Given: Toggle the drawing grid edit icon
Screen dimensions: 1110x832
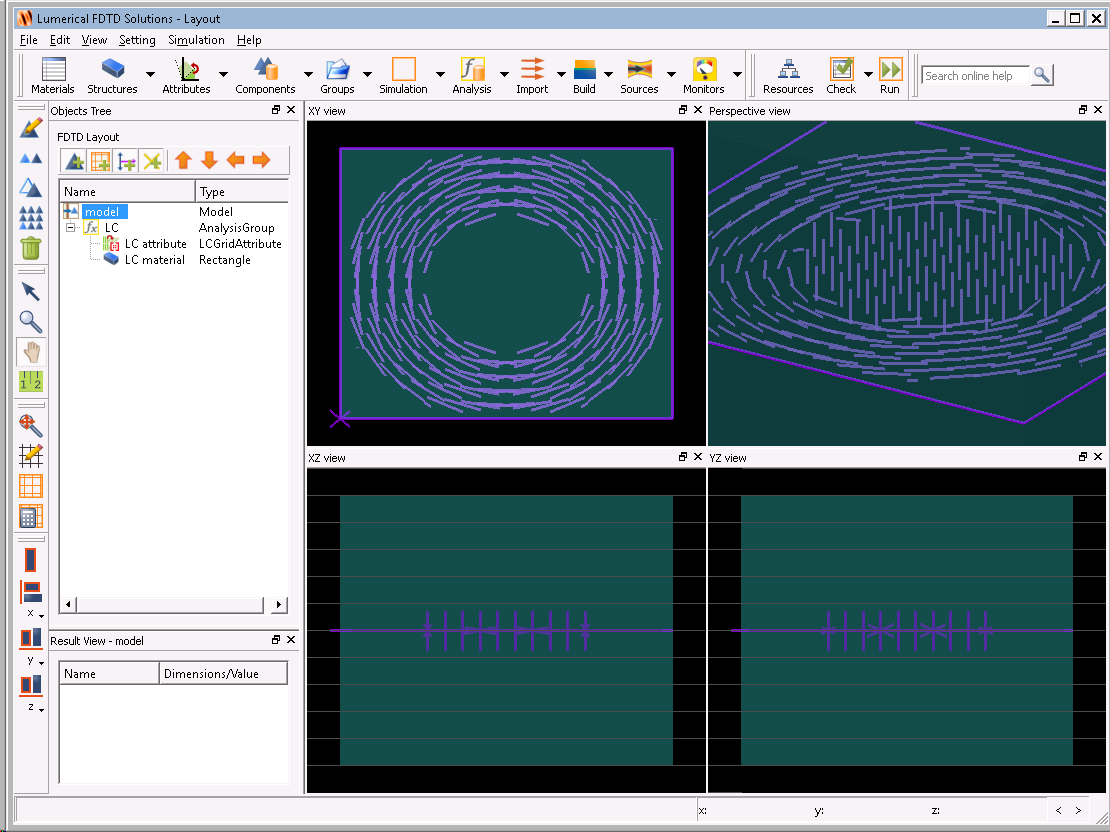Looking at the screenshot, I should [30, 455].
